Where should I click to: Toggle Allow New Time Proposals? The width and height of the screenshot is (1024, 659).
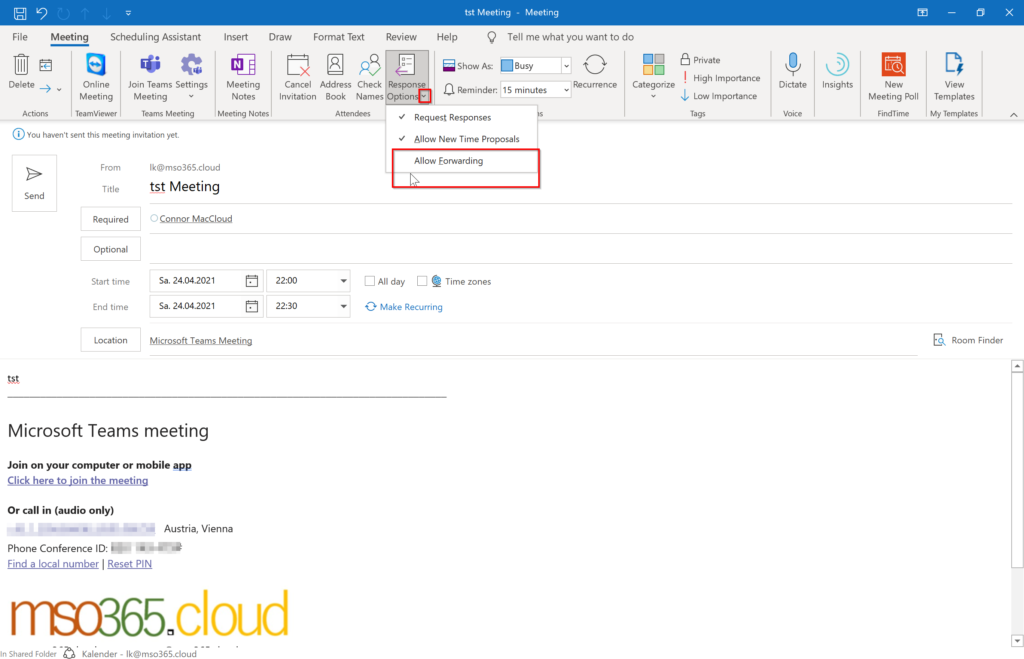point(462,139)
